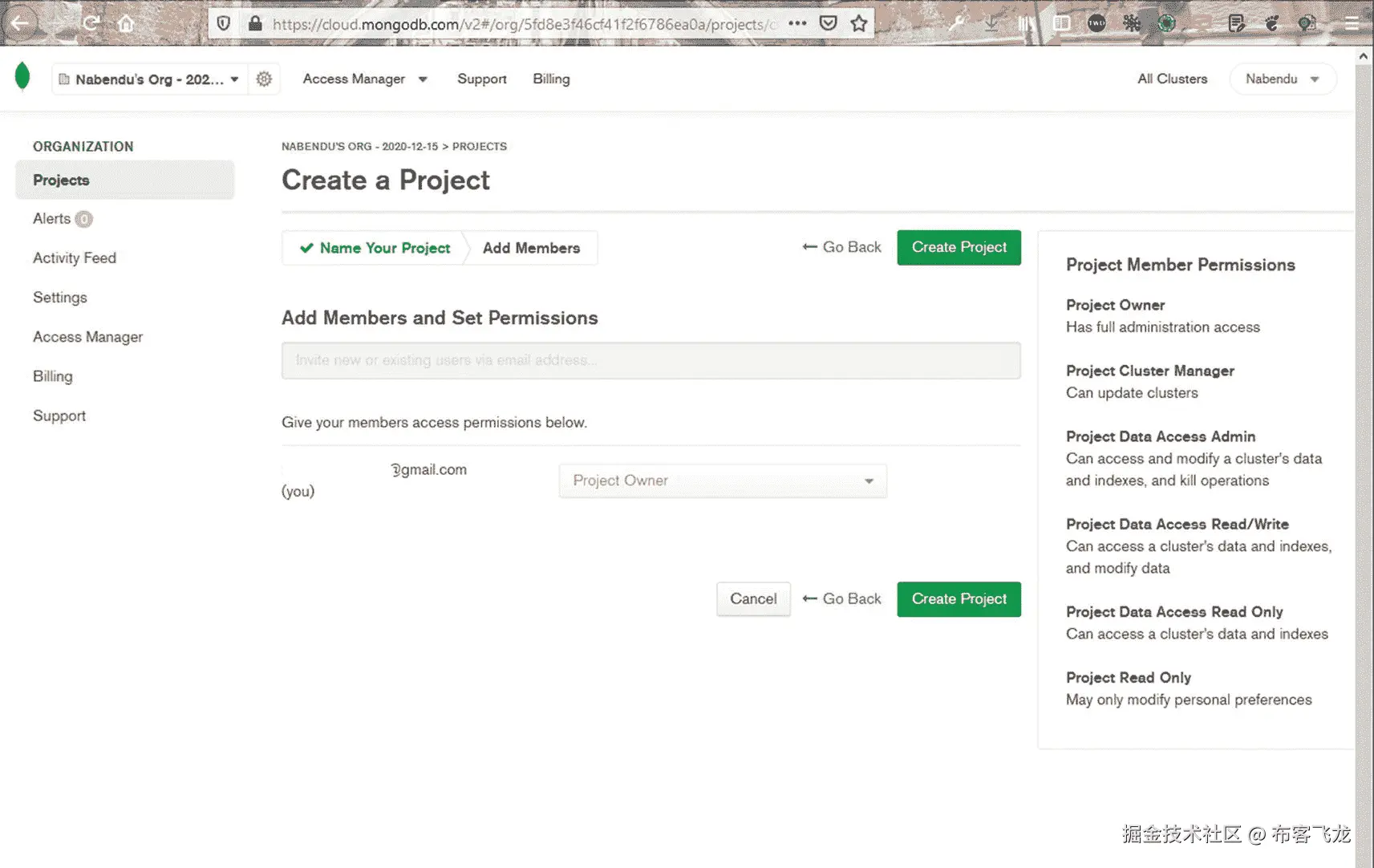Click the bottom Create Project button
Viewport: 1374px width, 868px height.
click(x=959, y=598)
